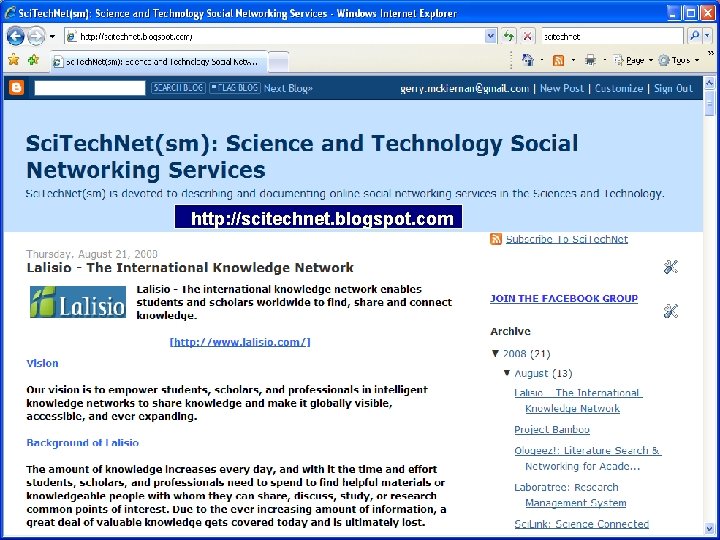The height and width of the screenshot is (540, 720).
Task: Click the browser Back arrow button
Action: point(15,36)
